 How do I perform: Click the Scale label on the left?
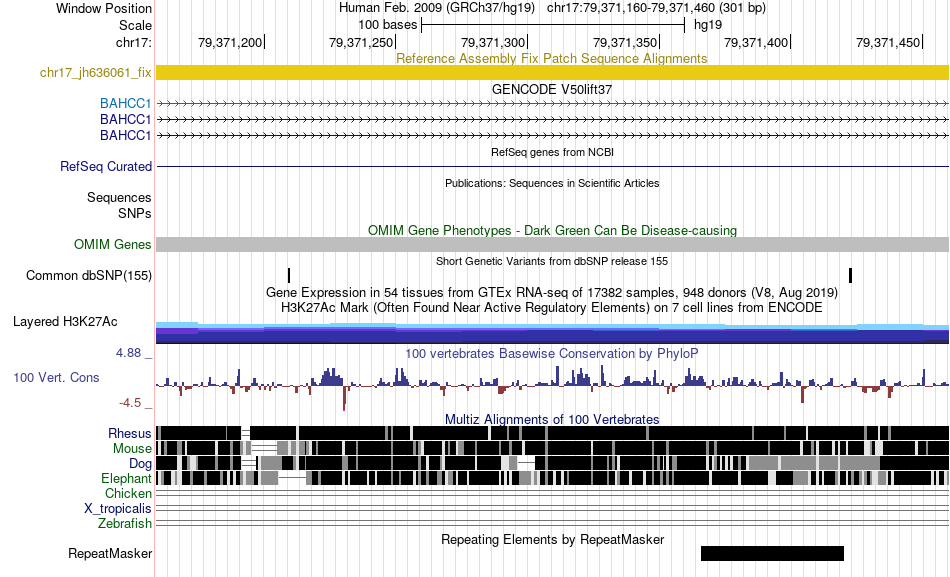click(x=135, y=25)
